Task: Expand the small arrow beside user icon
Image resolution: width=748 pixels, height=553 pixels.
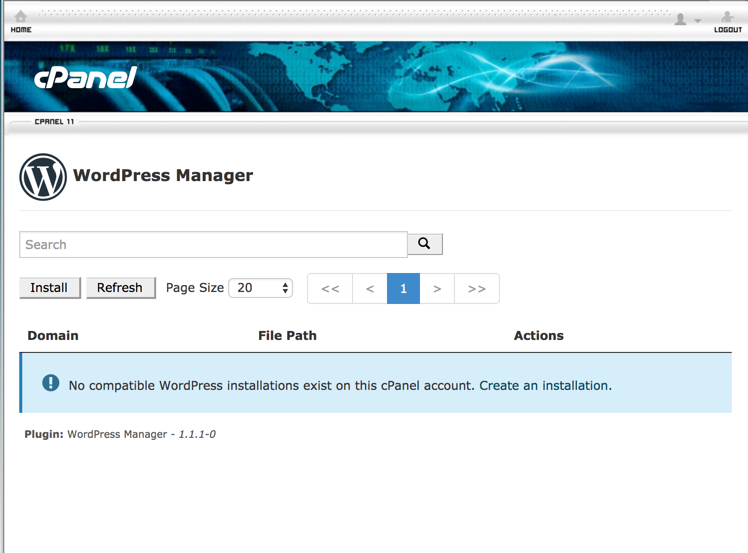Action: pos(697,21)
